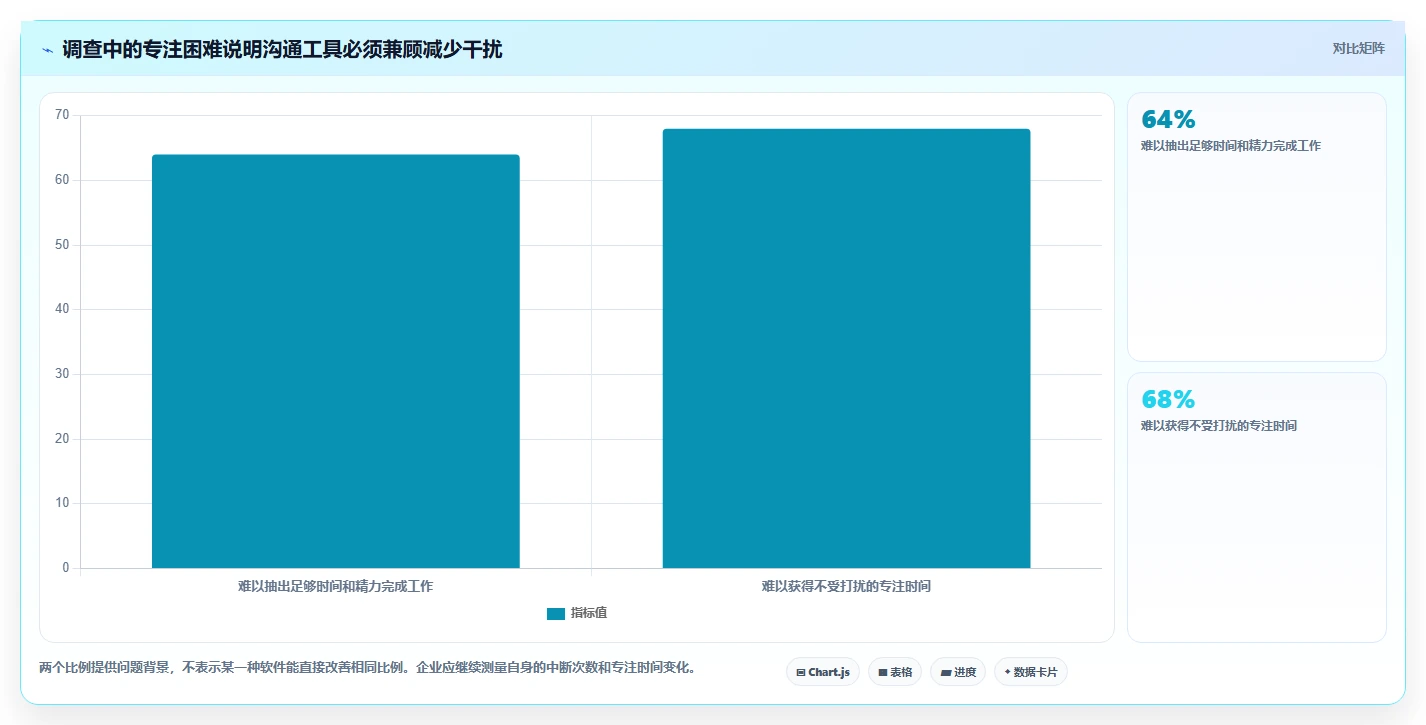Click the footnote starting 两个比例提供问题背景
The image size is (1426, 725).
[x=367, y=668]
